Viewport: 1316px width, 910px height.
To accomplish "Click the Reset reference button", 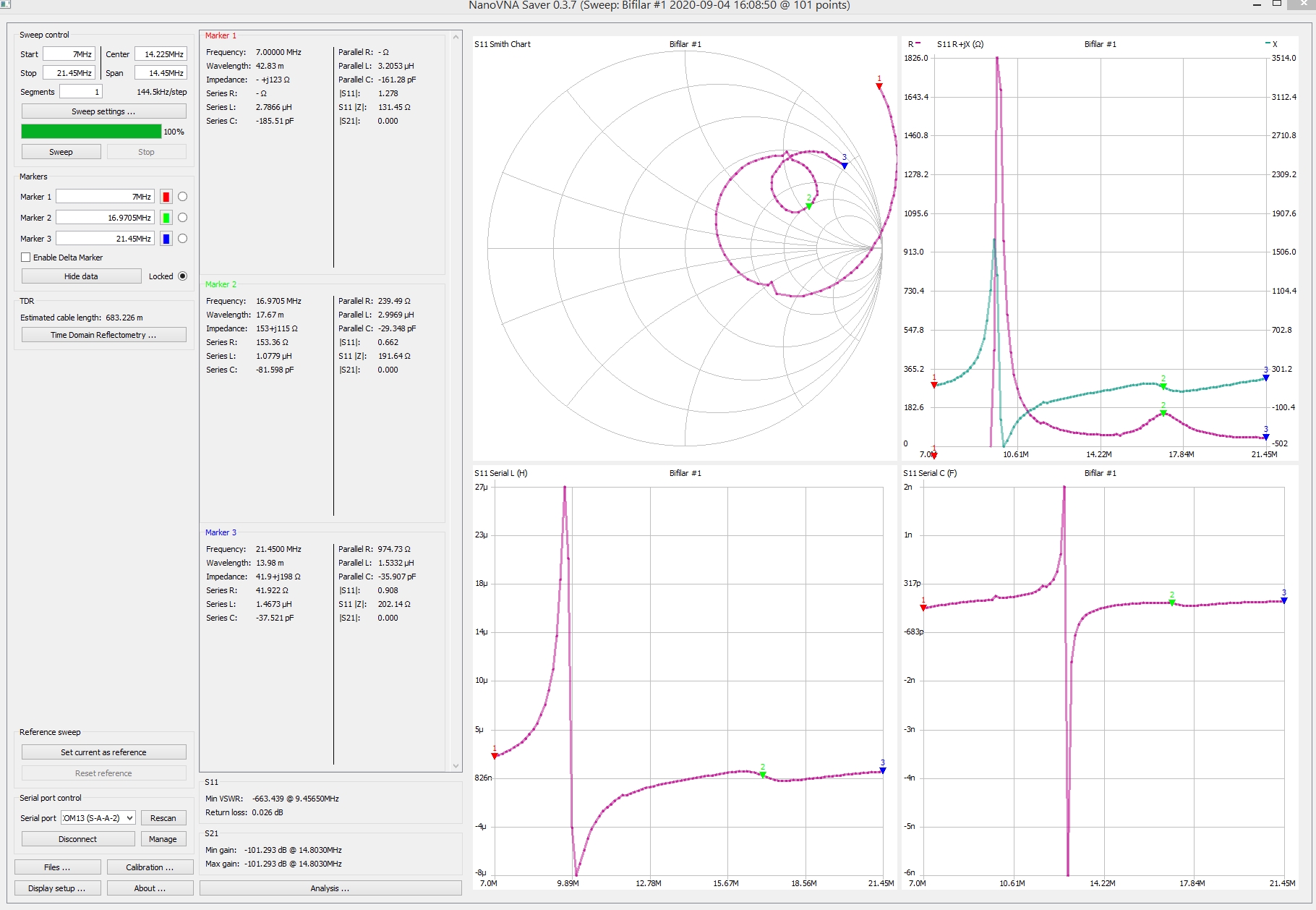I will [103, 773].
